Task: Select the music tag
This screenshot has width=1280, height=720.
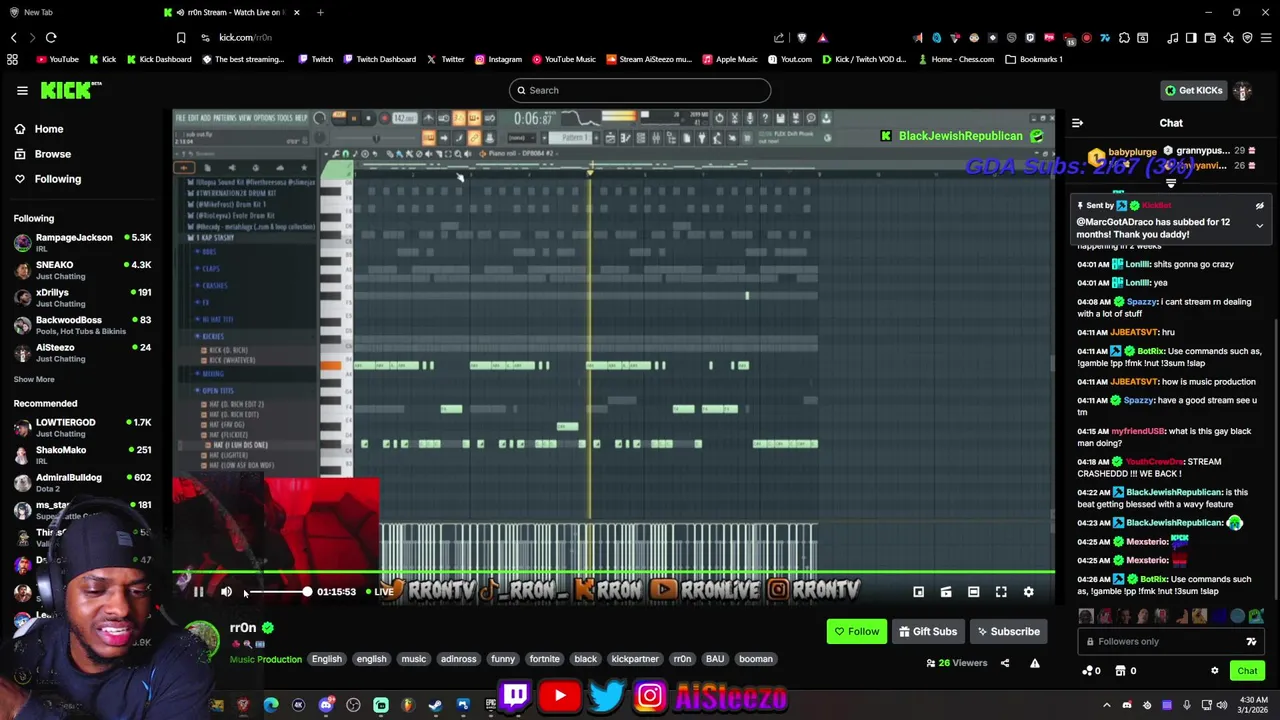Action: (x=414, y=659)
